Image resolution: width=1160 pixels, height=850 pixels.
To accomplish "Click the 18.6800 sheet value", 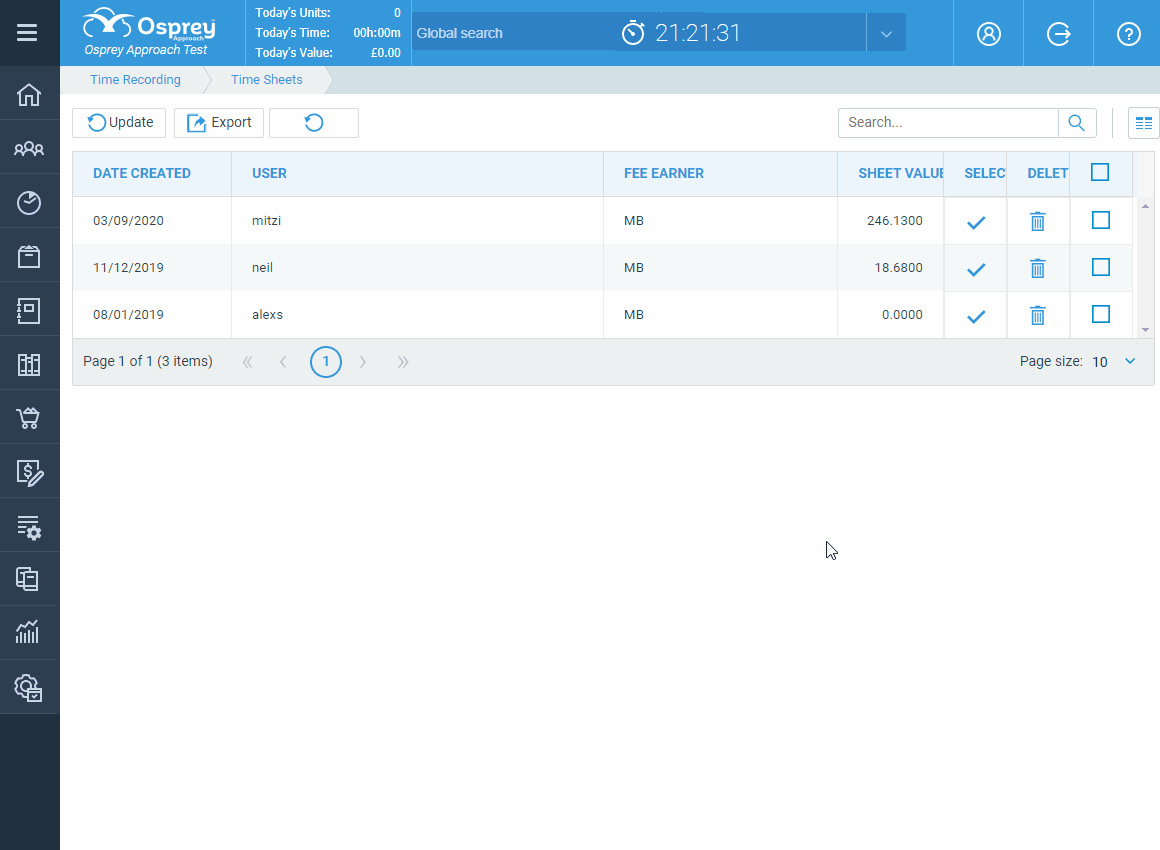I will pyautogui.click(x=898, y=268).
